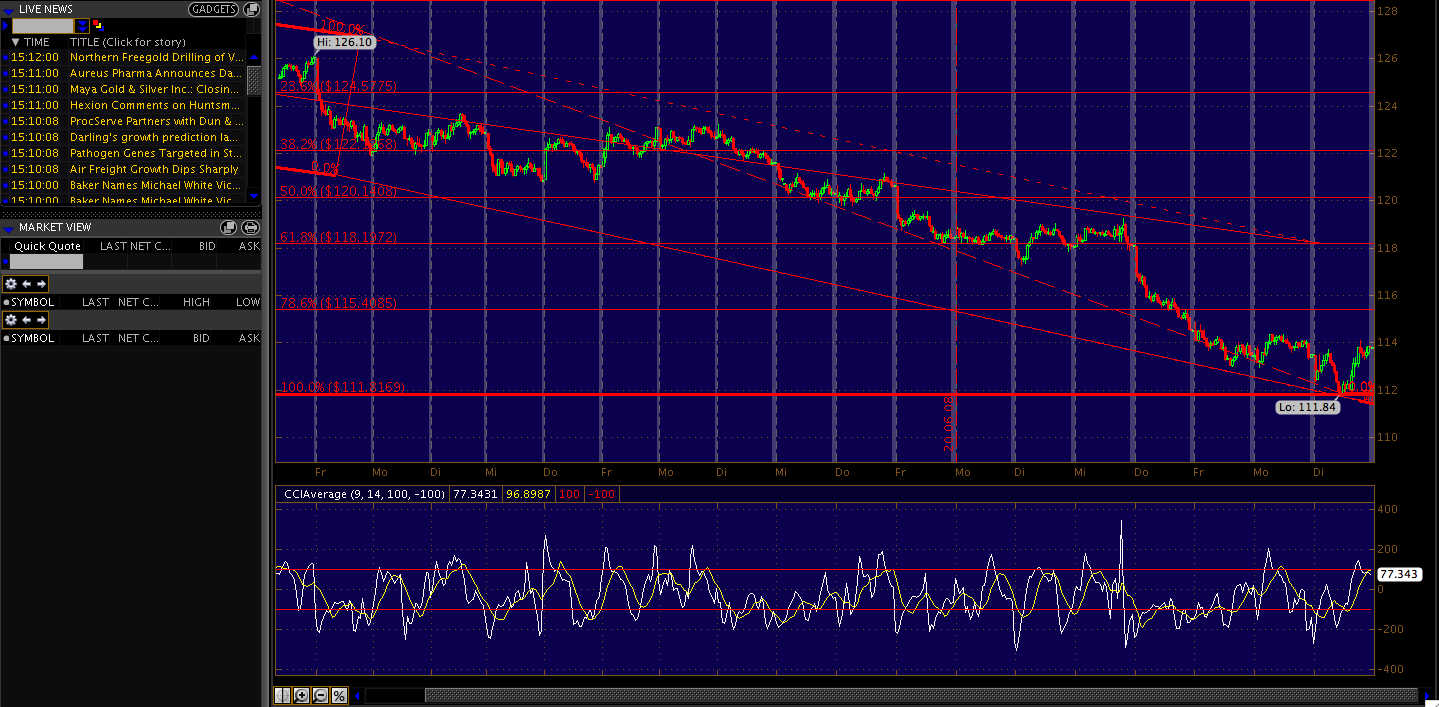Click the Quick Quote symbol input field
The width and height of the screenshot is (1439, 707).
(x=46, y=261)
